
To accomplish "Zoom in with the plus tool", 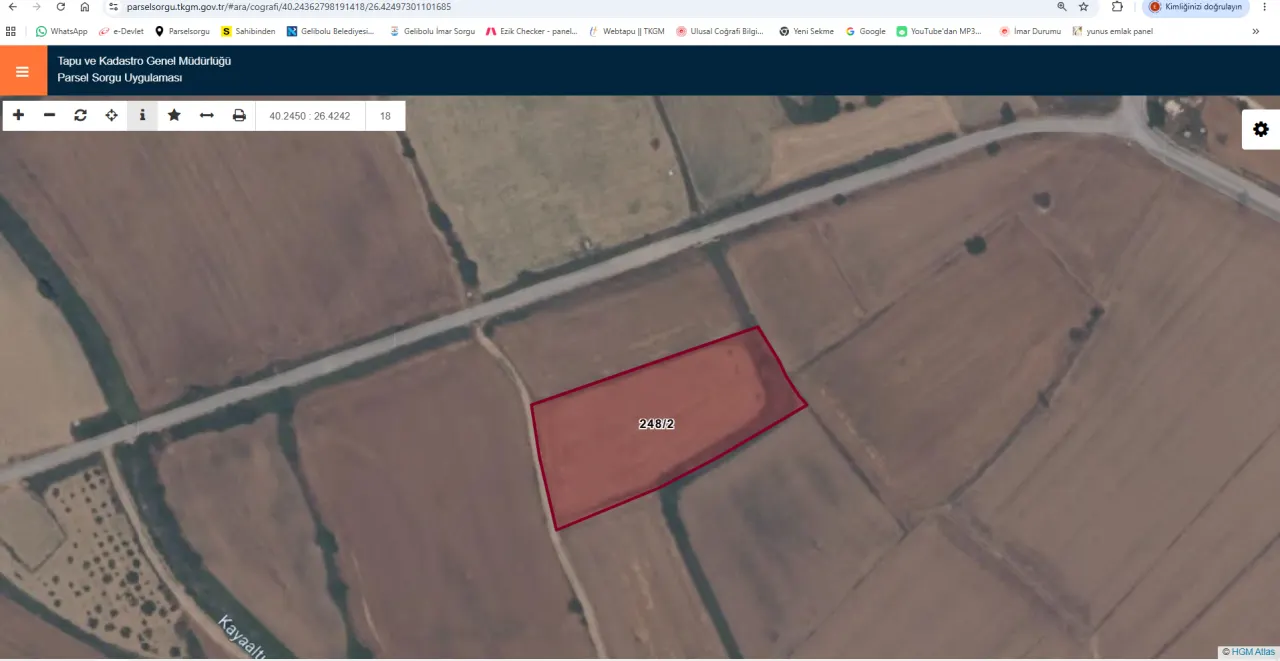I will point(18,115).
